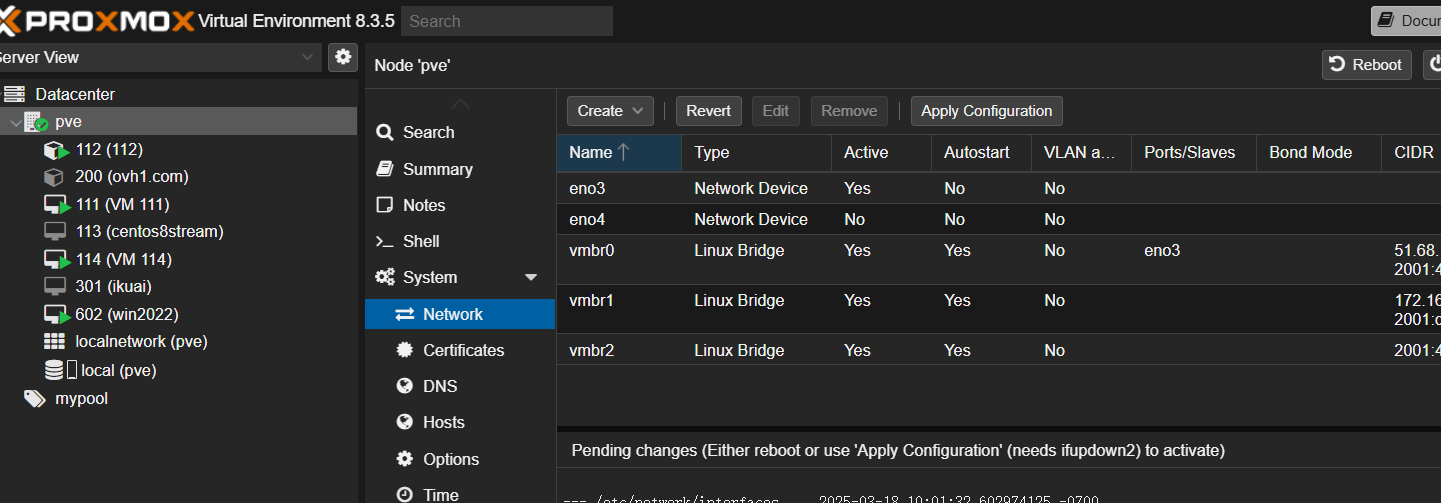Select the VM 114 monitor icon
Viewport: 1441px width, 503px height.
pos(56,260)
